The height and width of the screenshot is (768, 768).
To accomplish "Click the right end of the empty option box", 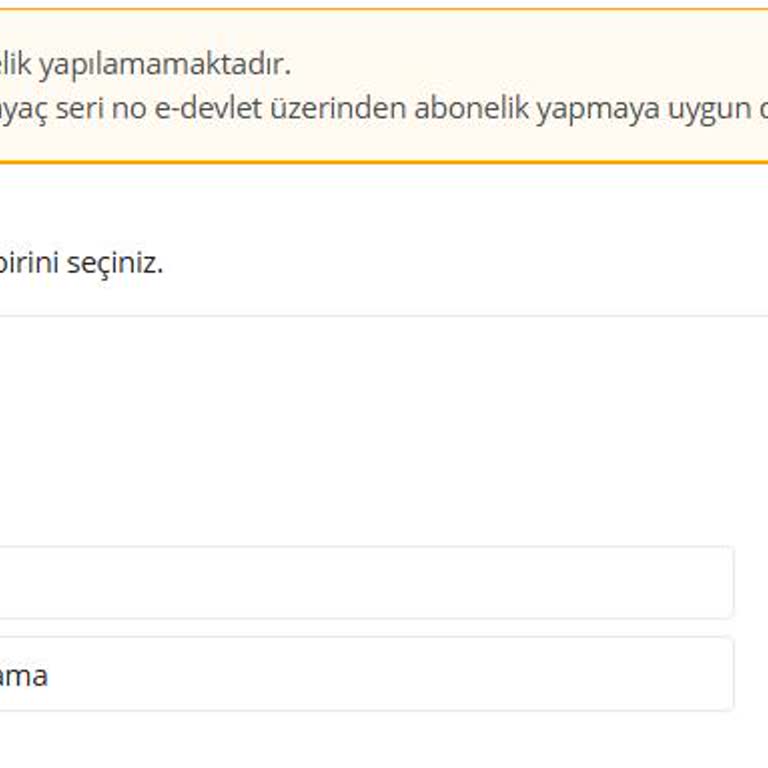I will [x=715, y=582].
